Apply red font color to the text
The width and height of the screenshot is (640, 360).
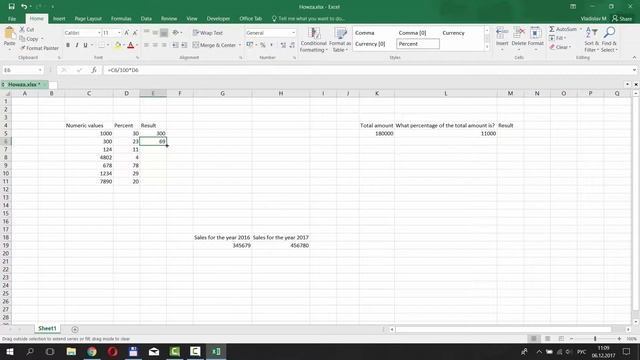131,45
